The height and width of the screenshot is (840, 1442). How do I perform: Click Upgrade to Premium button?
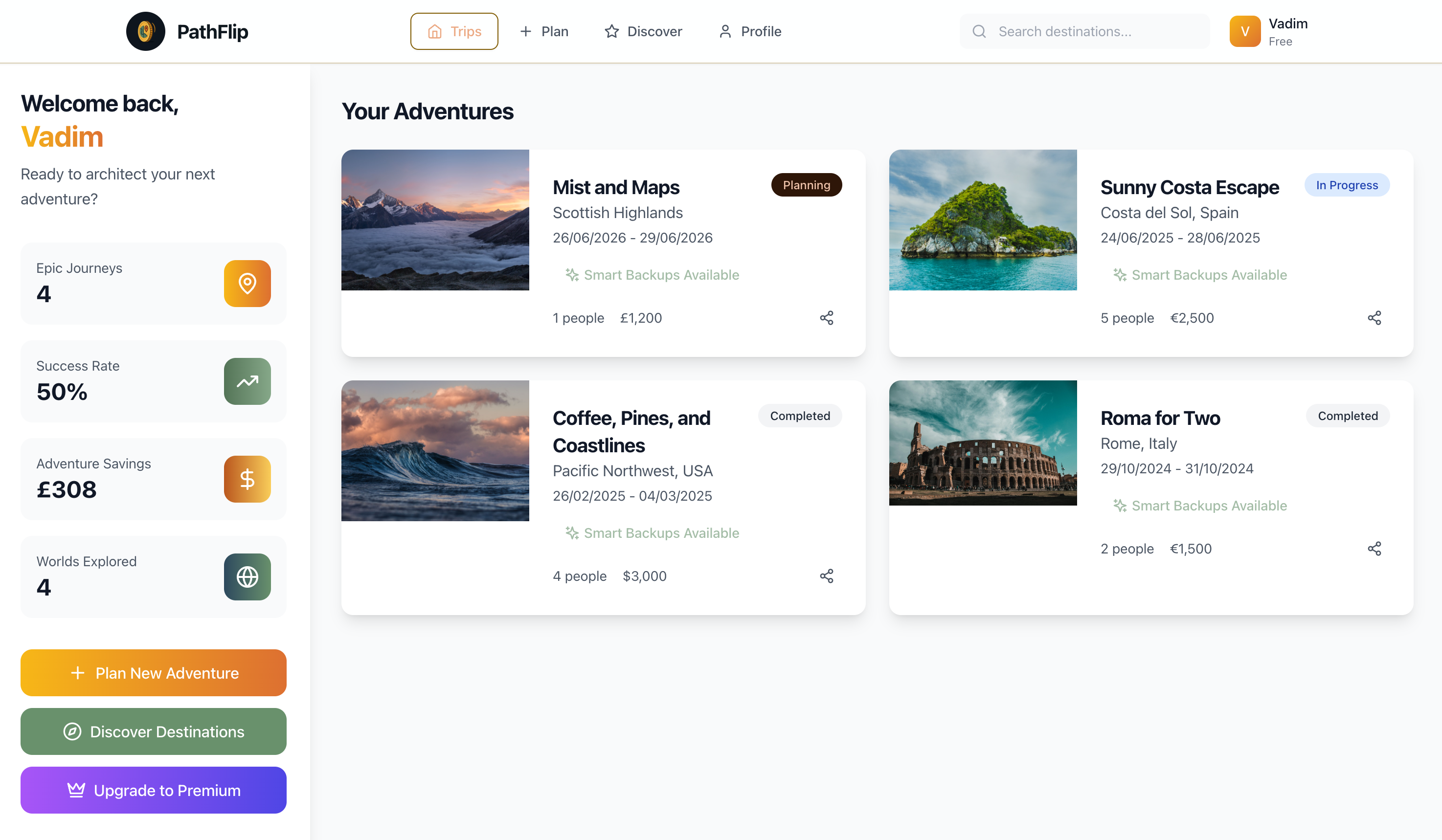154,790
